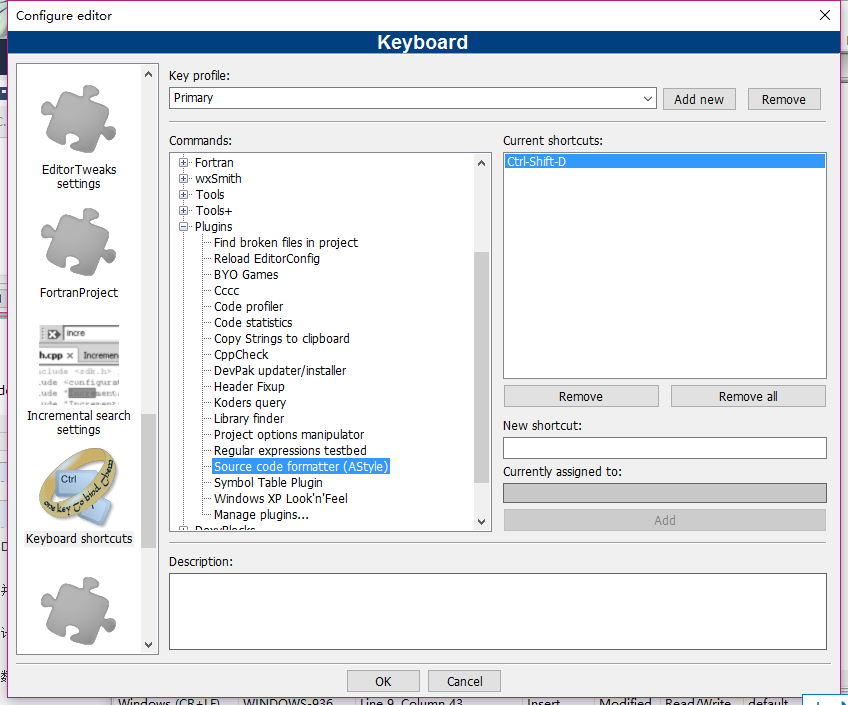Click the Add new profile button
This screenshot has height=705, width=848.
tap(699, 99)
